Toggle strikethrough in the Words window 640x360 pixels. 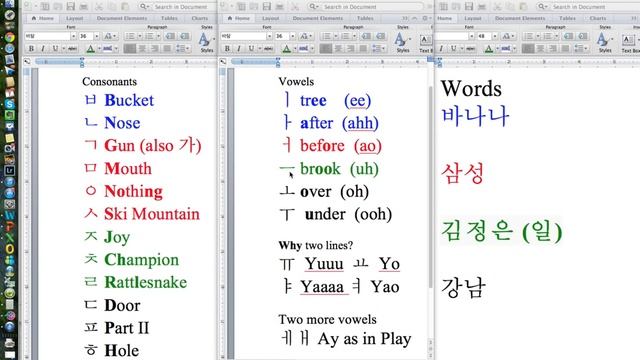tap(471, 49)
